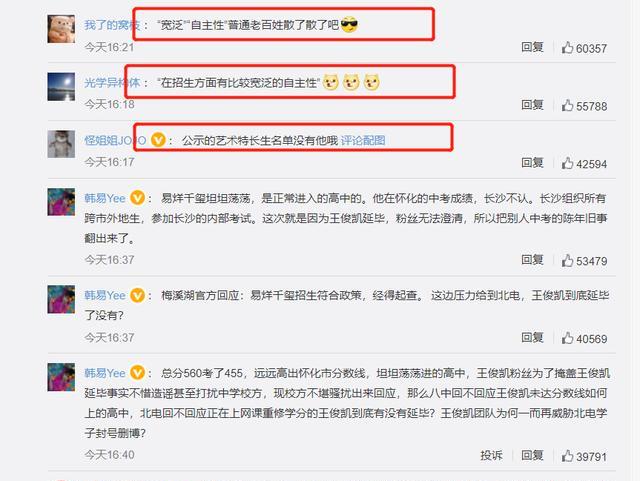This screenshot has height=481, width=640.
Task: Click thumbs-up on the 55788-like comment
Action: pyautogui.click(x=567, y=106)
